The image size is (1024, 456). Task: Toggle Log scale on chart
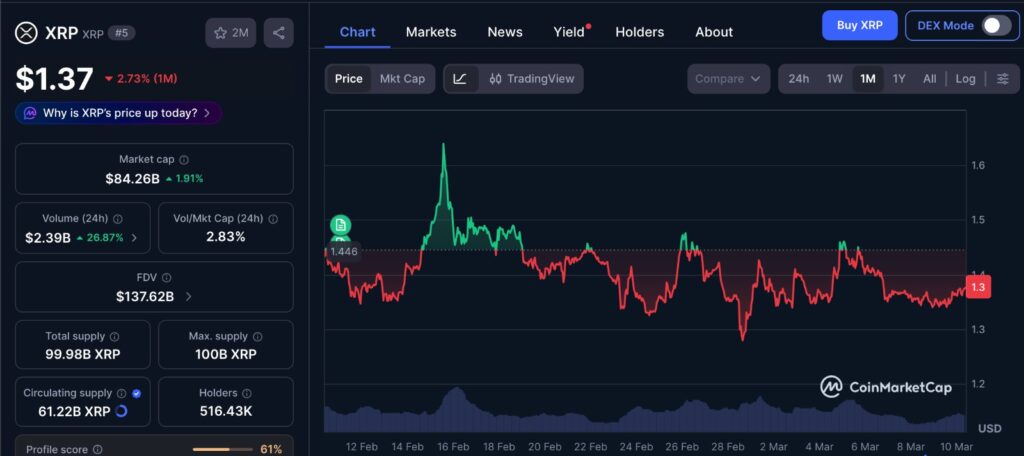[965, 79]
